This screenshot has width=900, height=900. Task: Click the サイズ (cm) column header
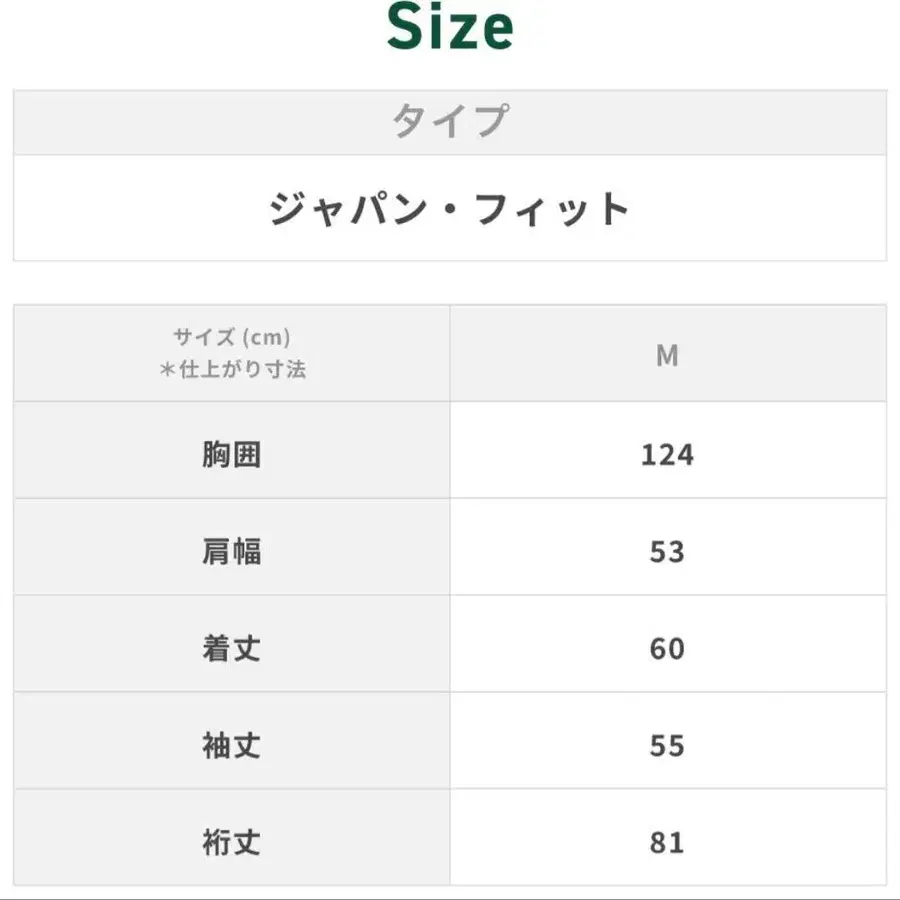coord(231,337)
